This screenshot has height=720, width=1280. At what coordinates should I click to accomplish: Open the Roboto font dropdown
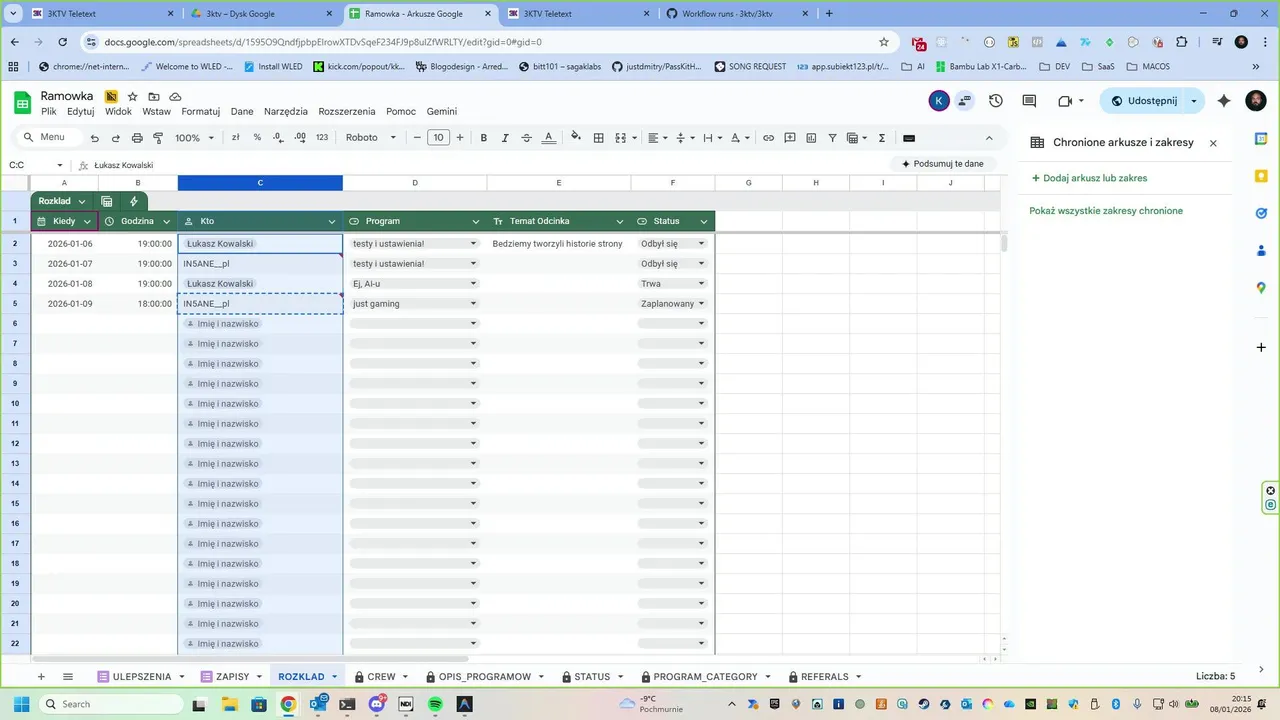point(371,138)
